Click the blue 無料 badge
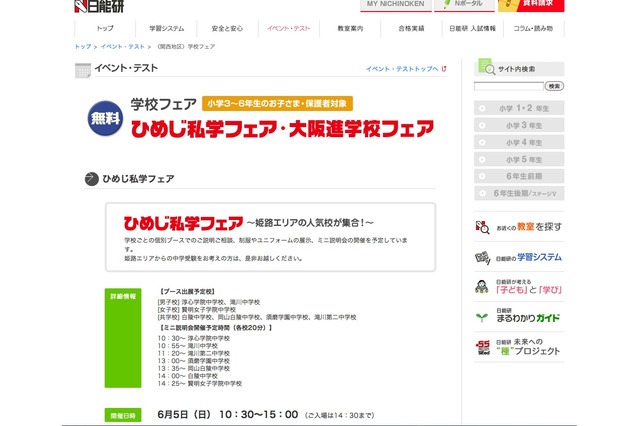Viewport: 640px width, 426px height. (x=105, y=118)
